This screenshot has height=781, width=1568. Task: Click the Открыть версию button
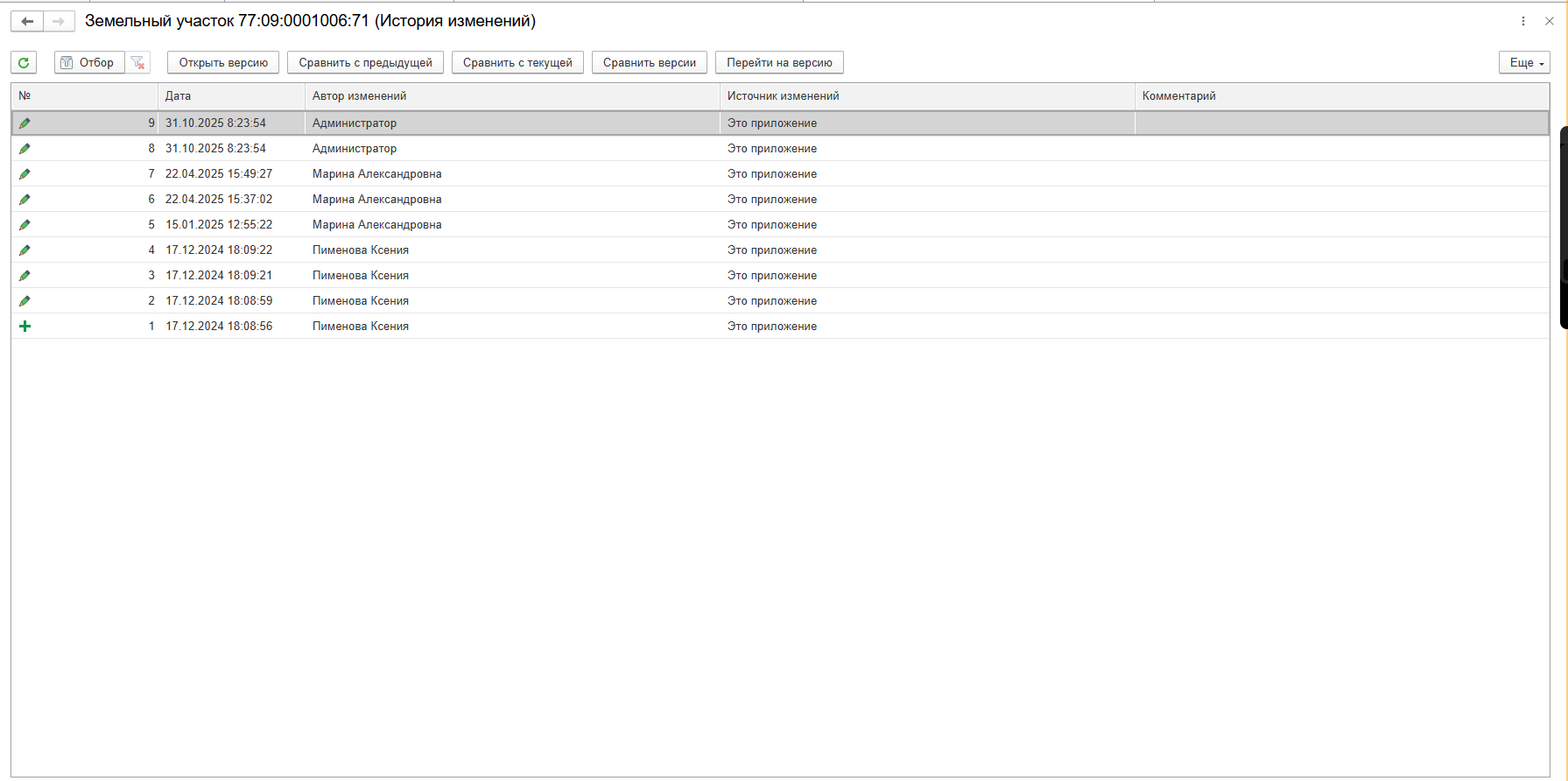(x=223, y=62)
